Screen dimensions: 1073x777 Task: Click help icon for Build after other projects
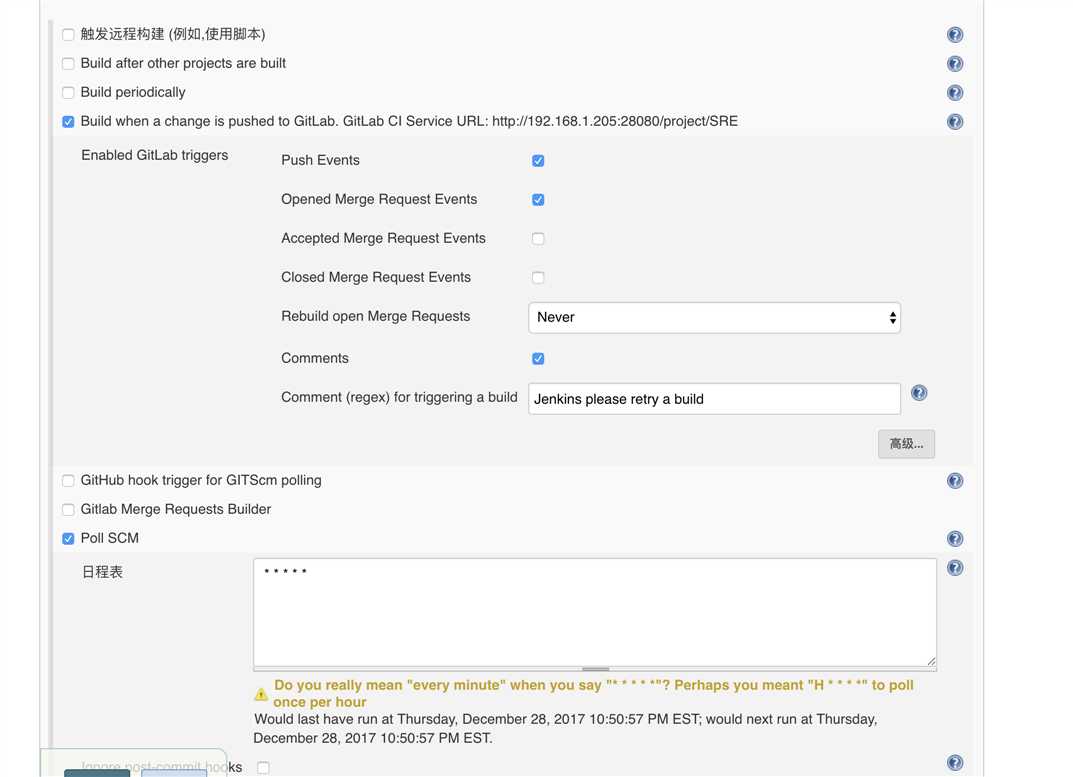click(x=955, y=64)
